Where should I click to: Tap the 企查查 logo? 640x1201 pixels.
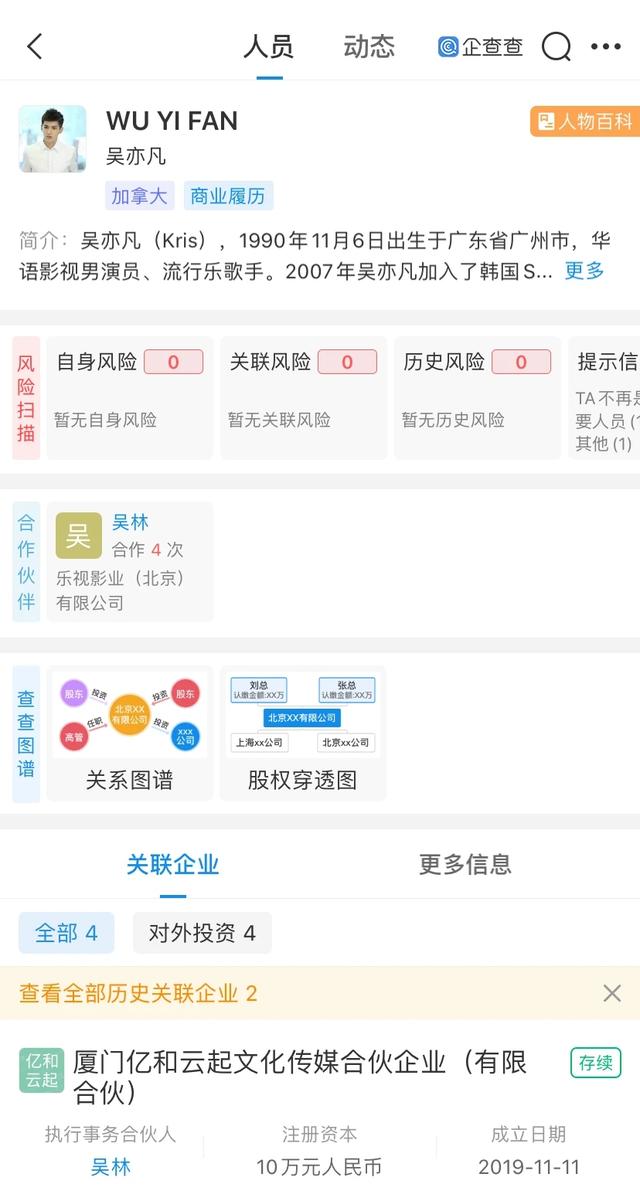click(x=480, y=46)
